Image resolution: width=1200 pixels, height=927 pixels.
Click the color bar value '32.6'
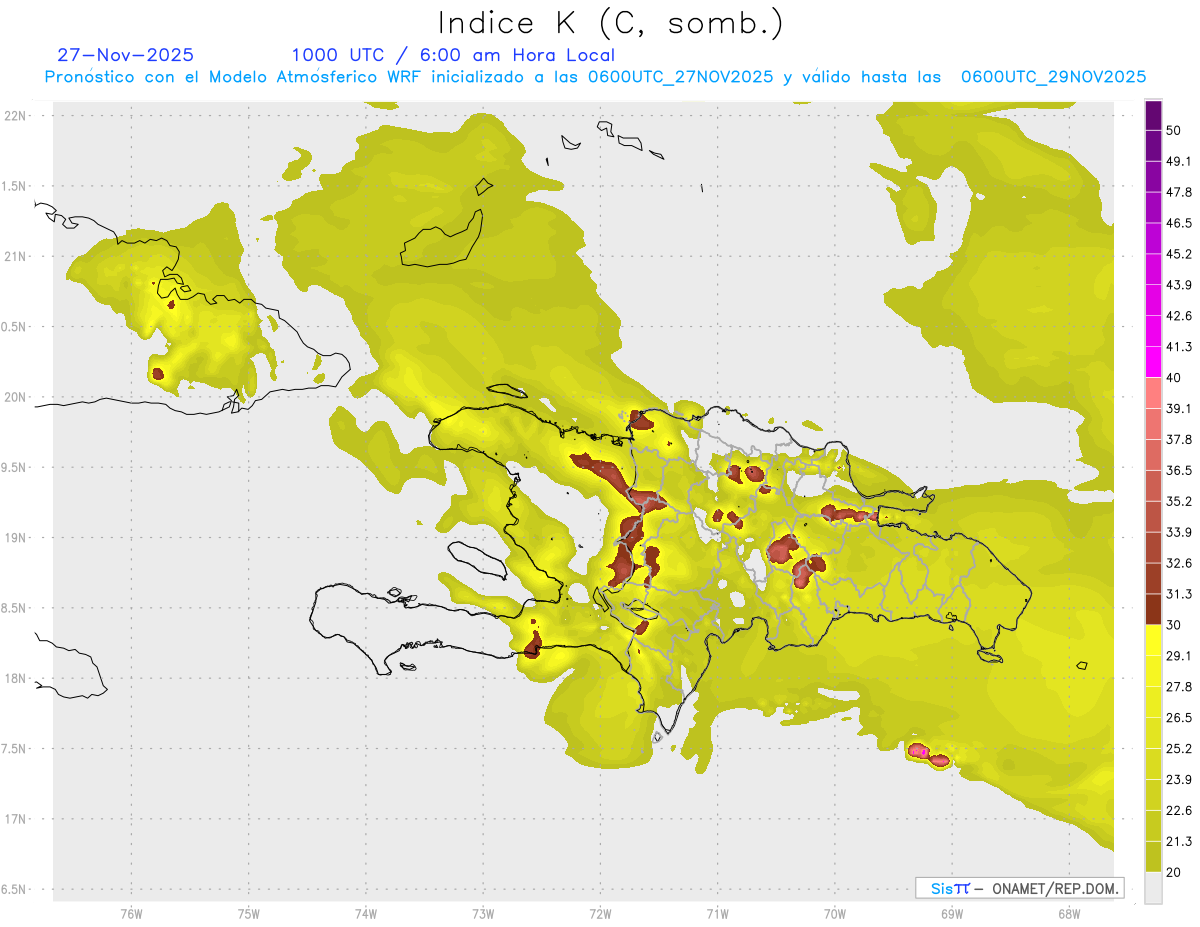pos(1179,563)
